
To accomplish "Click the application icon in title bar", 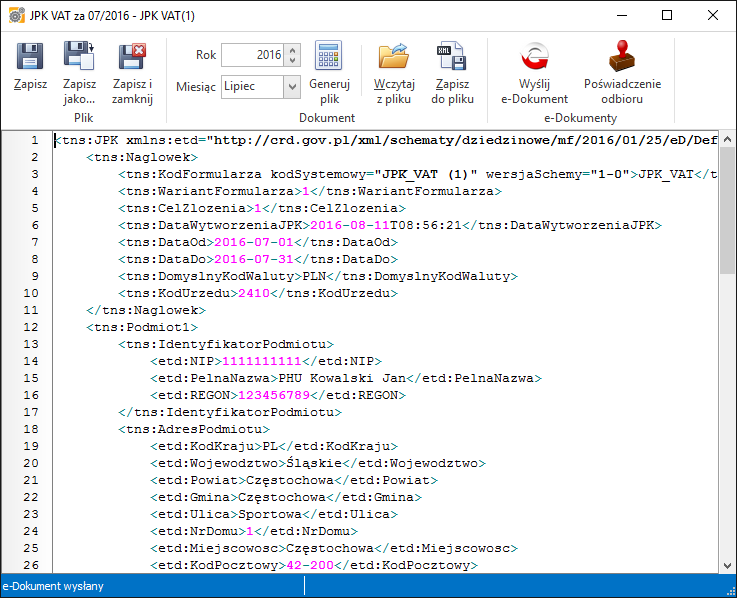I will [14, 15].
